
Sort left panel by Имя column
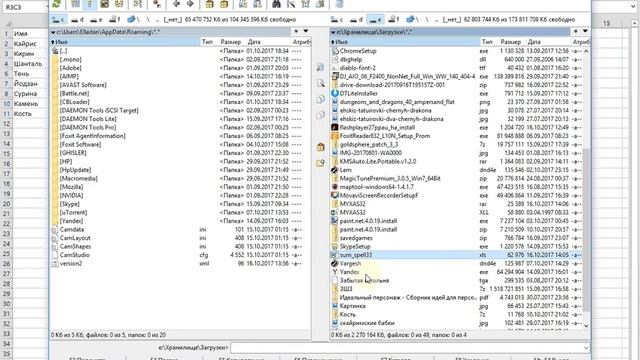(125, 42)
